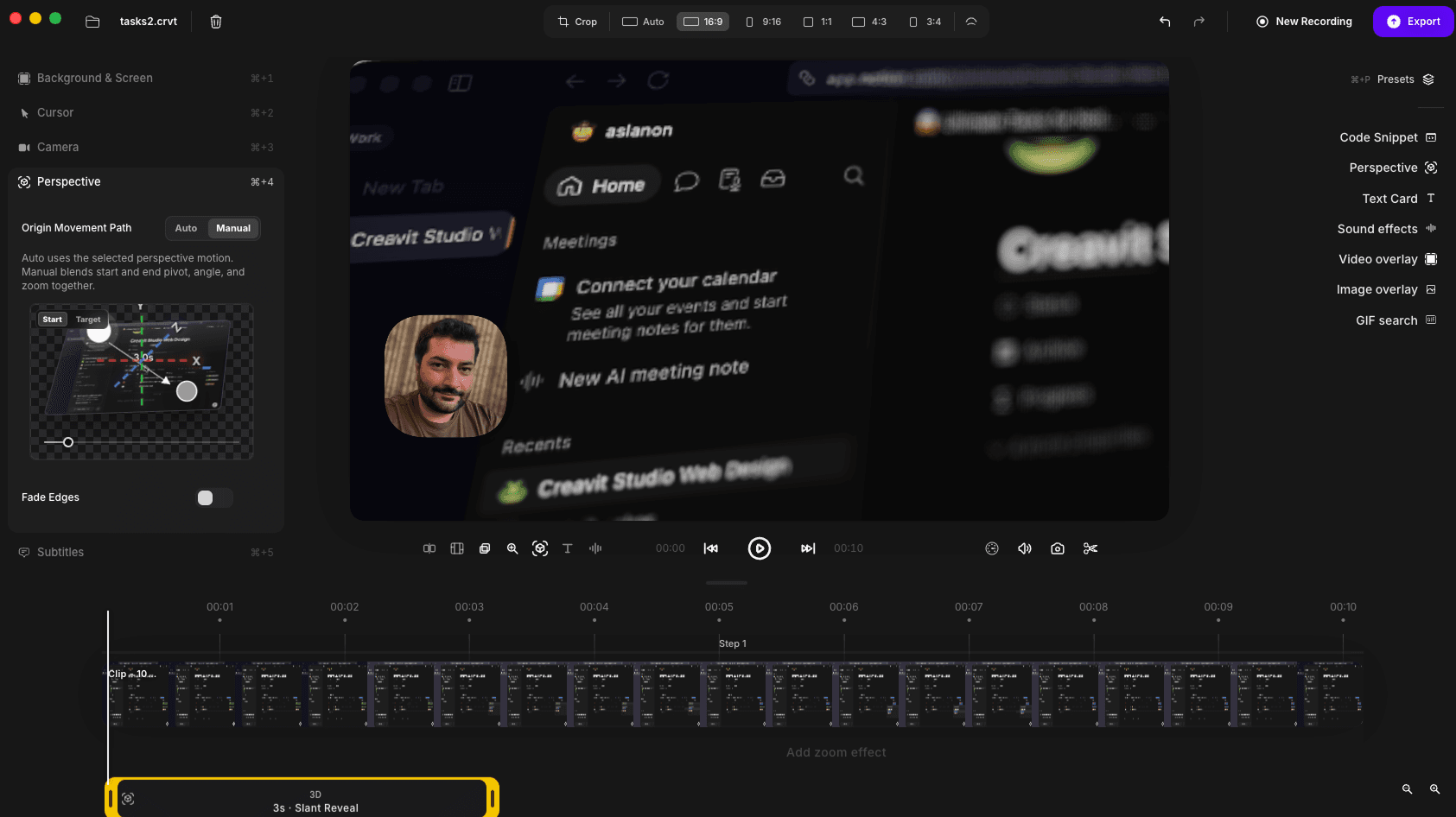Viewport: 1456px width, 817px height.
Task: Click the webcam face thumbnail
Action: 446,376
